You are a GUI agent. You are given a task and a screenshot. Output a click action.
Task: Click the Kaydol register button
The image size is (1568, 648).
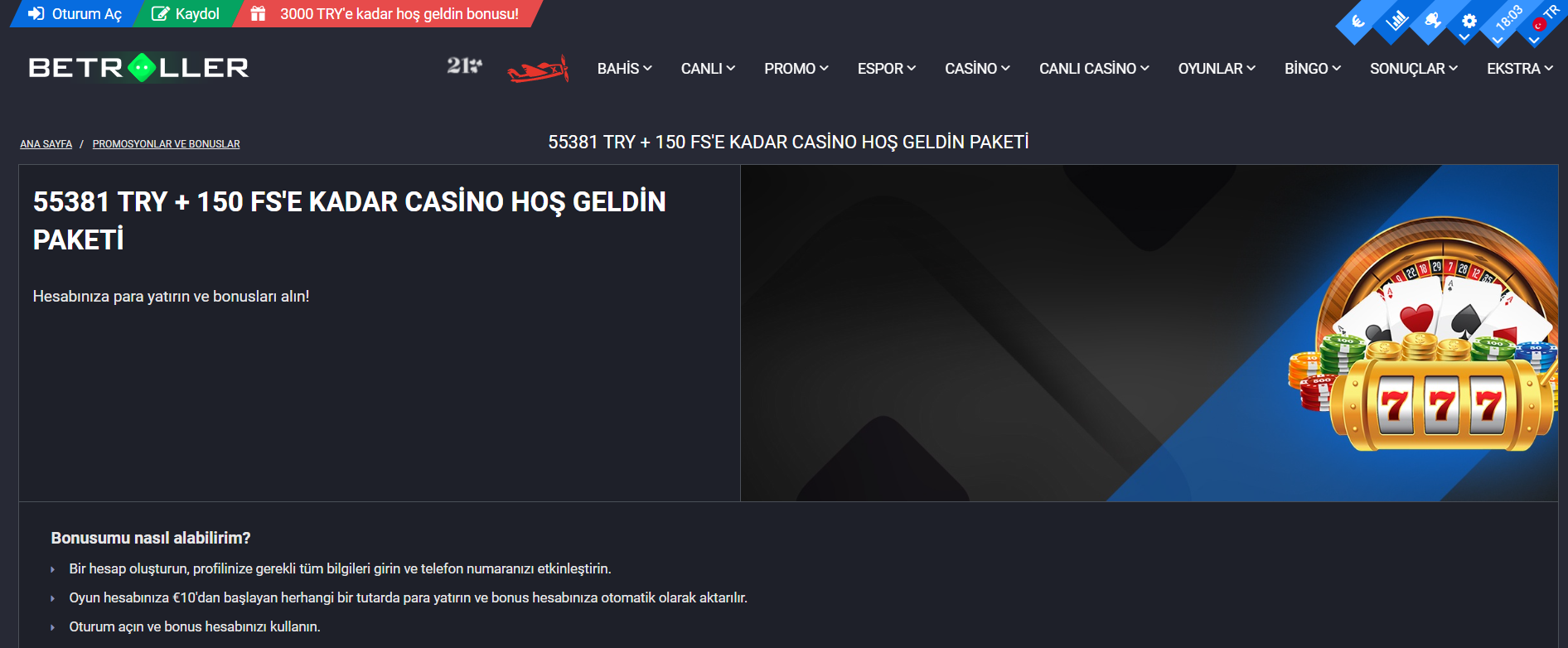[186, 14]
